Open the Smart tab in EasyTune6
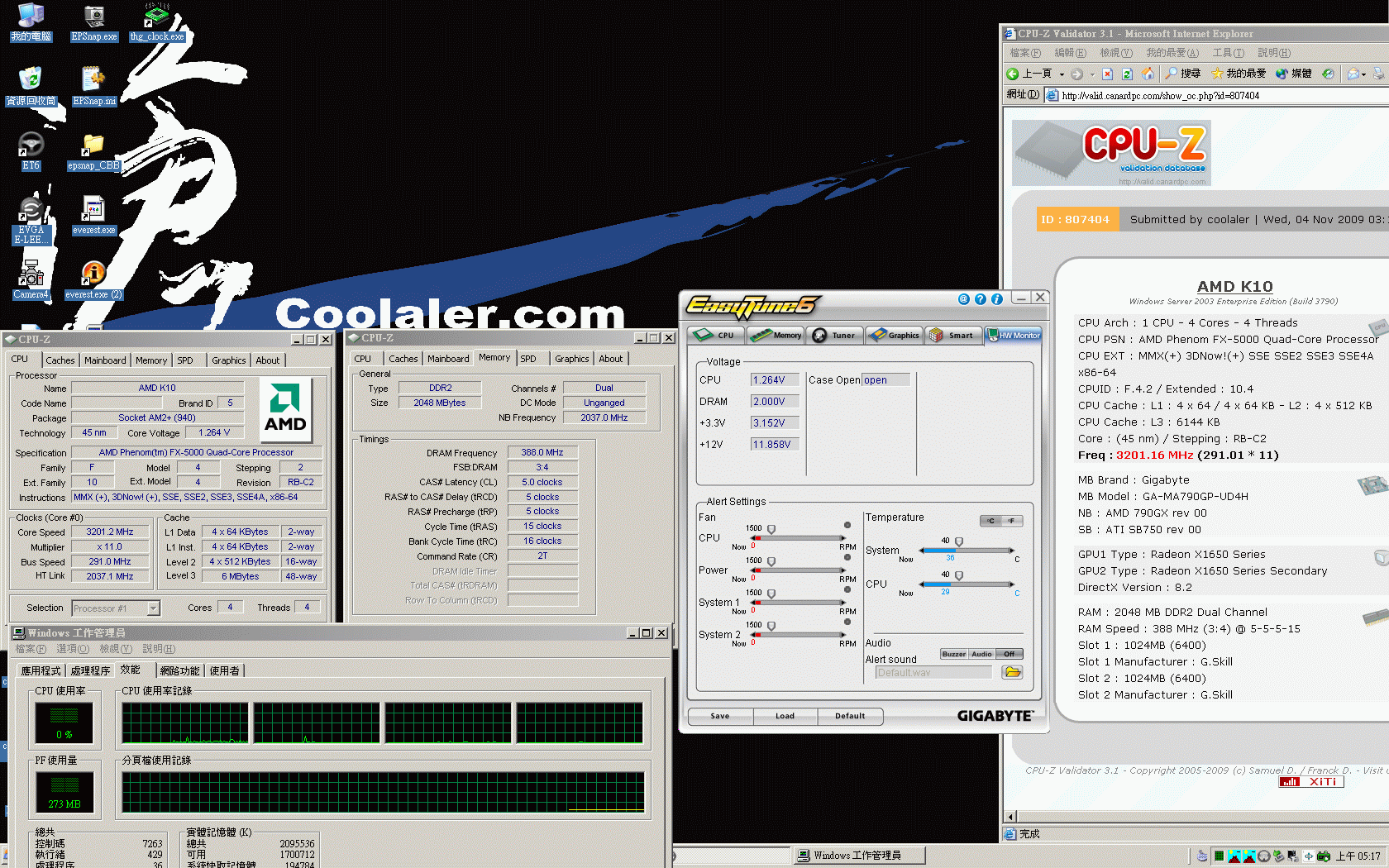Screen dimensions: 1389x868 coord(953,335)
